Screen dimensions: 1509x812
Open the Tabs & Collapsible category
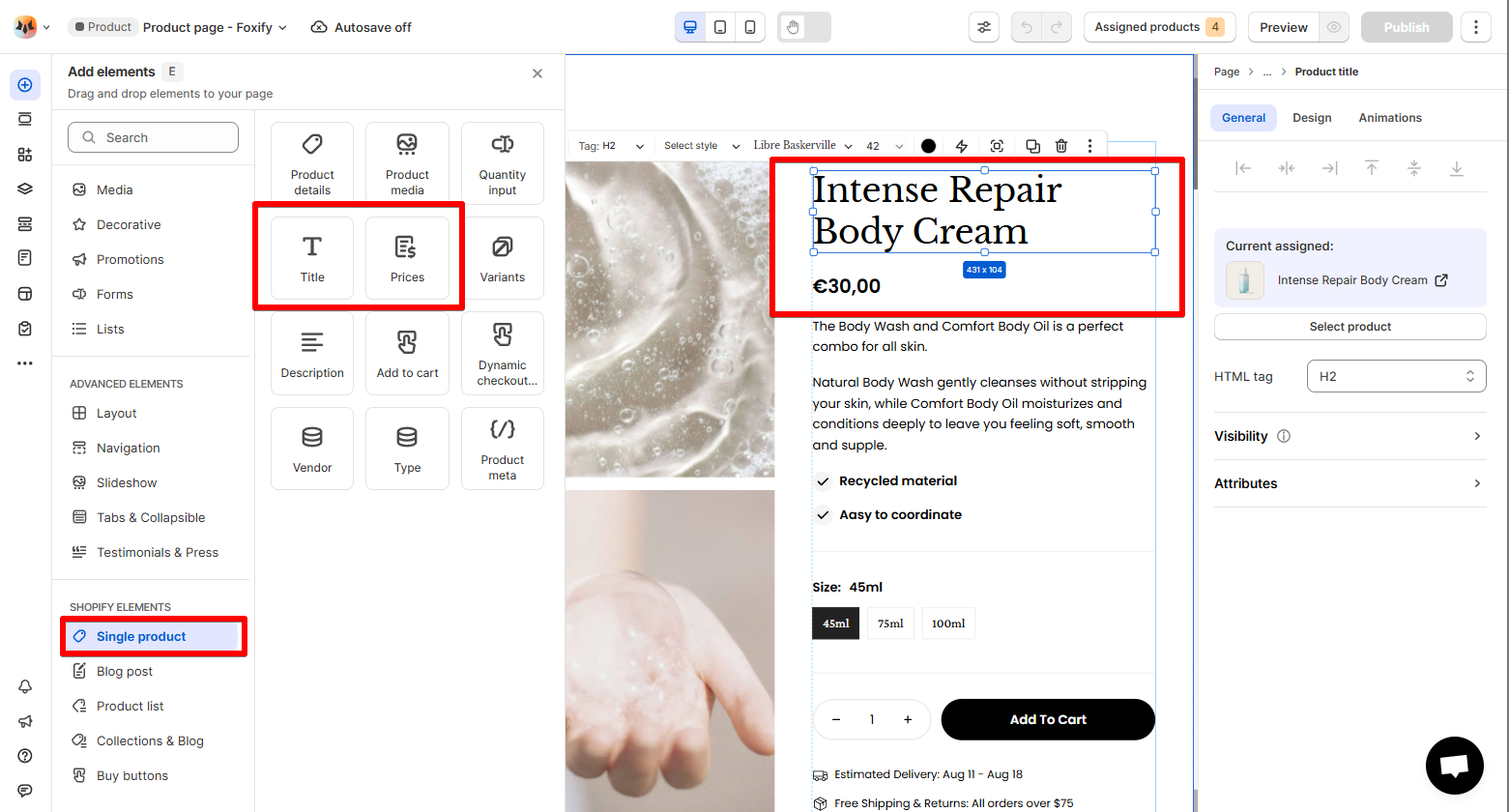[x=155, y=517]
